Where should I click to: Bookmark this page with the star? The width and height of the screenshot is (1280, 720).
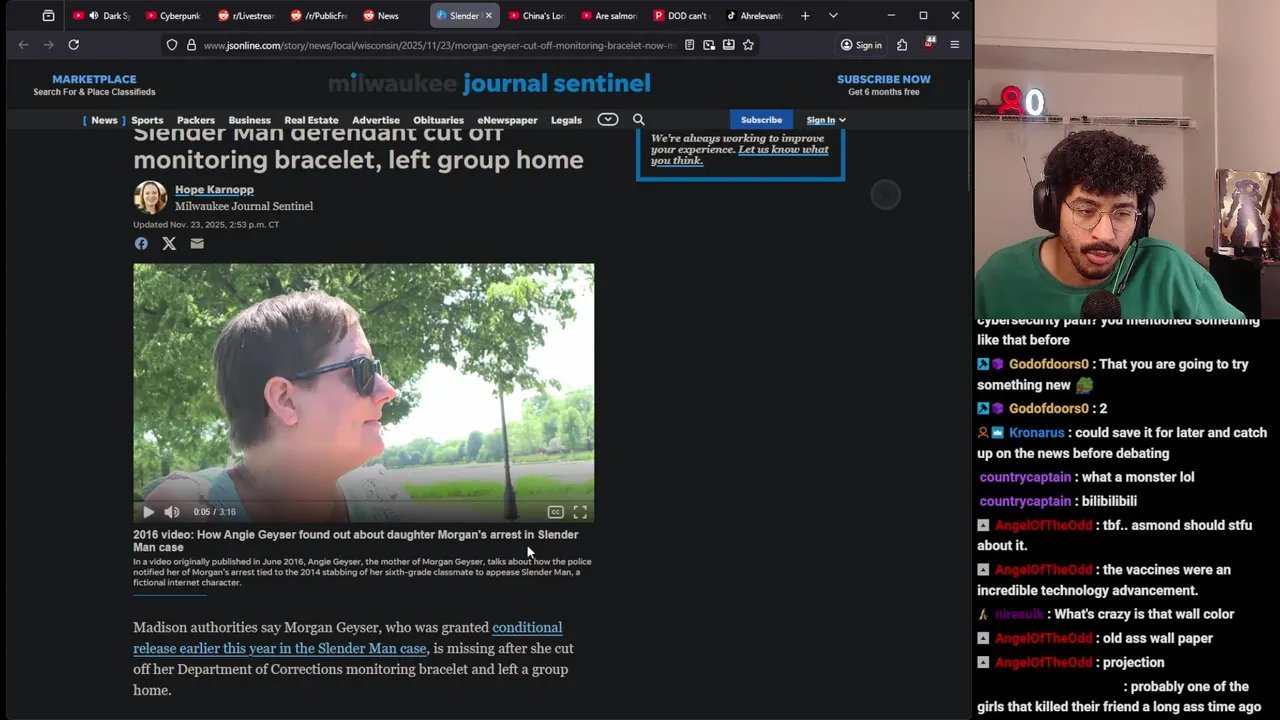coord(748,45)
